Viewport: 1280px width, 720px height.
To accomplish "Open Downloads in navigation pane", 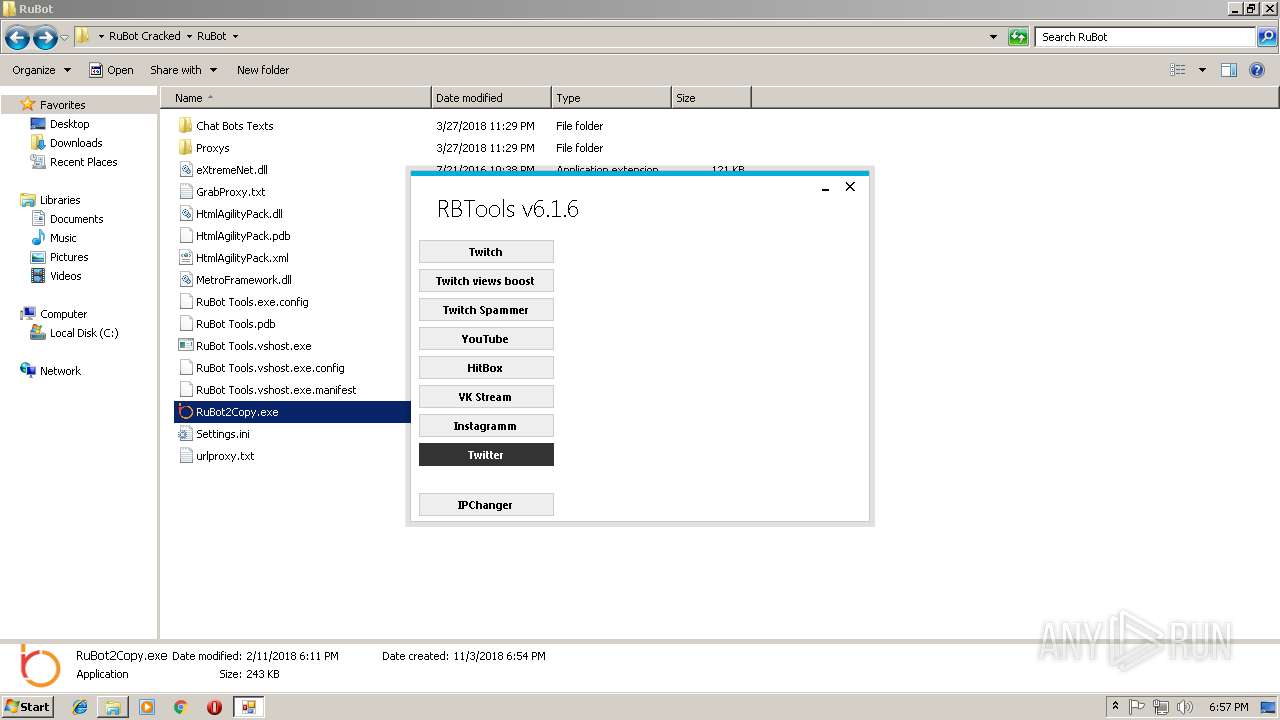I will pos(76,143).
